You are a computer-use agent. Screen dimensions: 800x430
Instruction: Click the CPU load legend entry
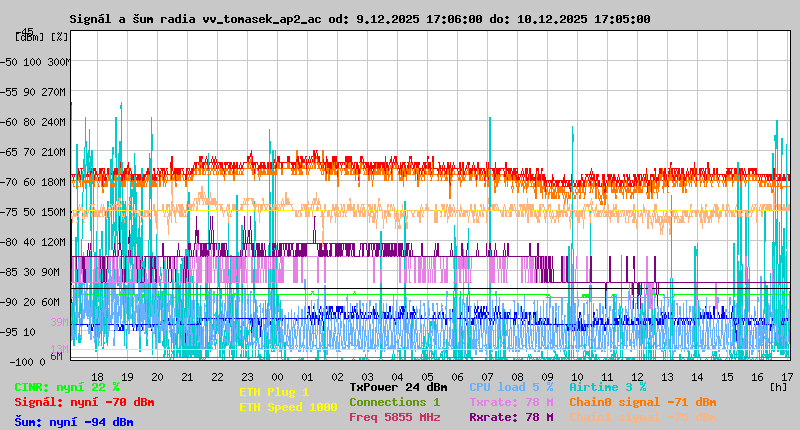511,386
